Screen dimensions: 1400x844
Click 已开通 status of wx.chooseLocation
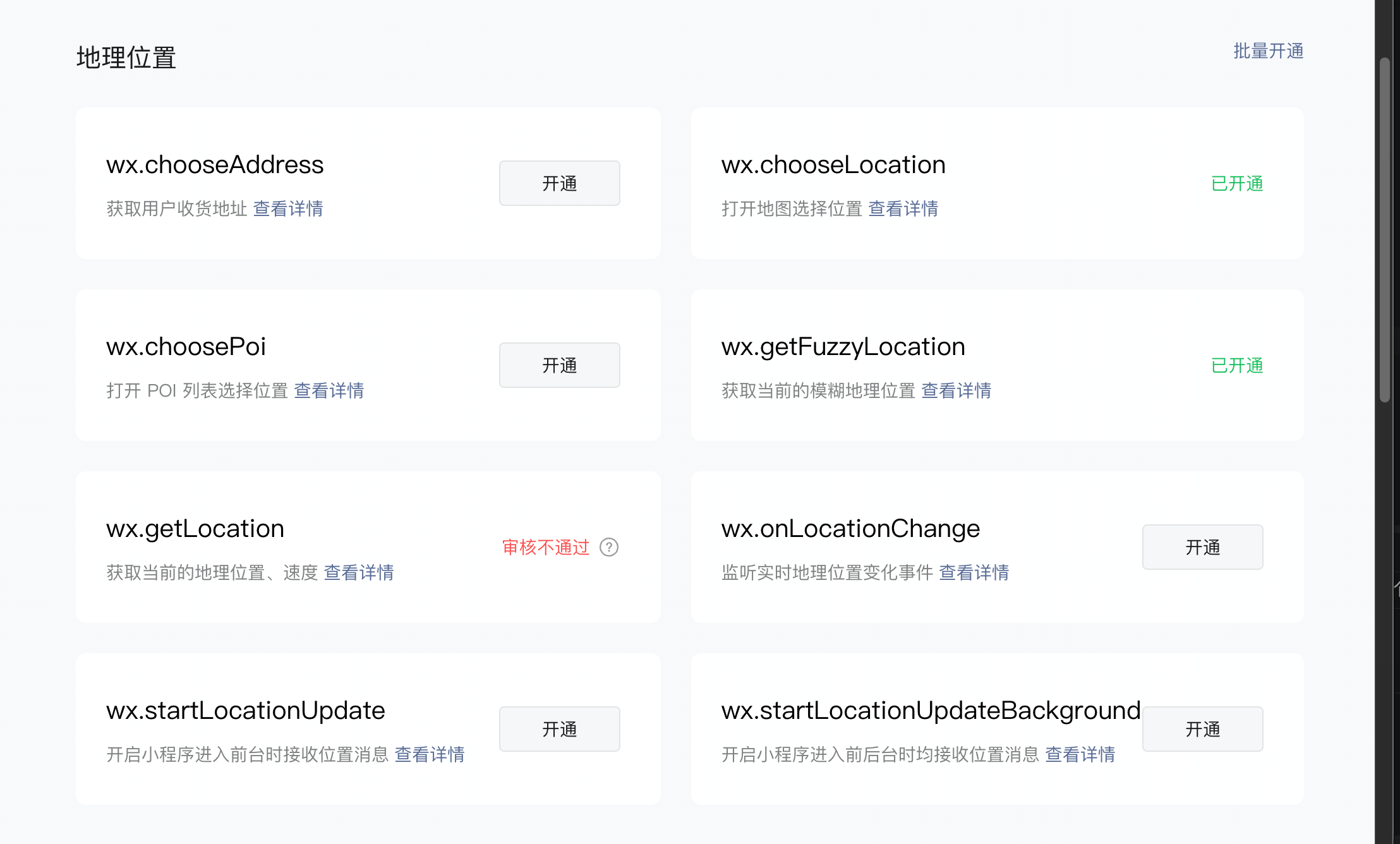click(x=1236, y=183)
